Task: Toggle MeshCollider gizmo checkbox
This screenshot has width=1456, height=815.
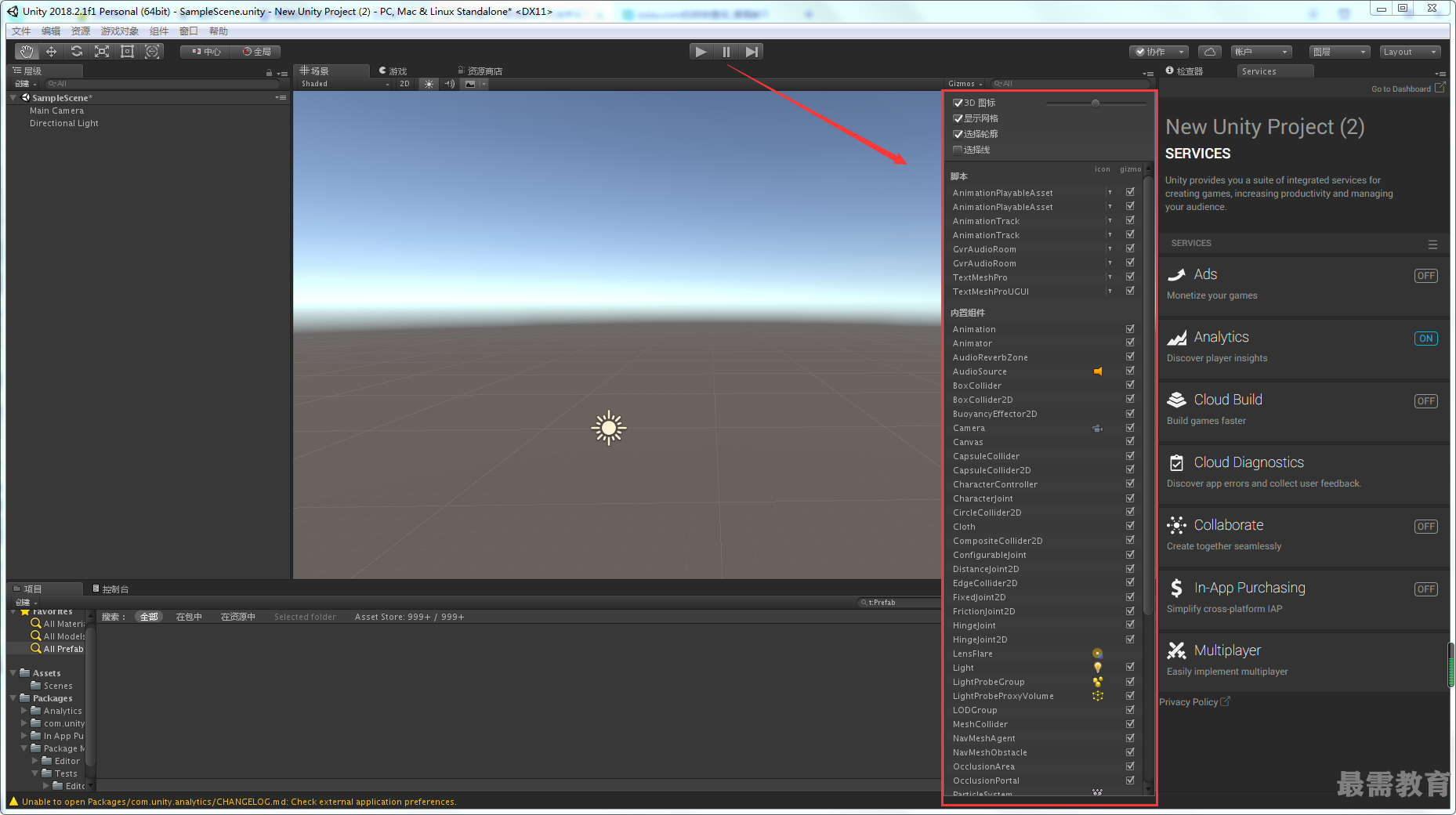Action: click(1130, 723)
